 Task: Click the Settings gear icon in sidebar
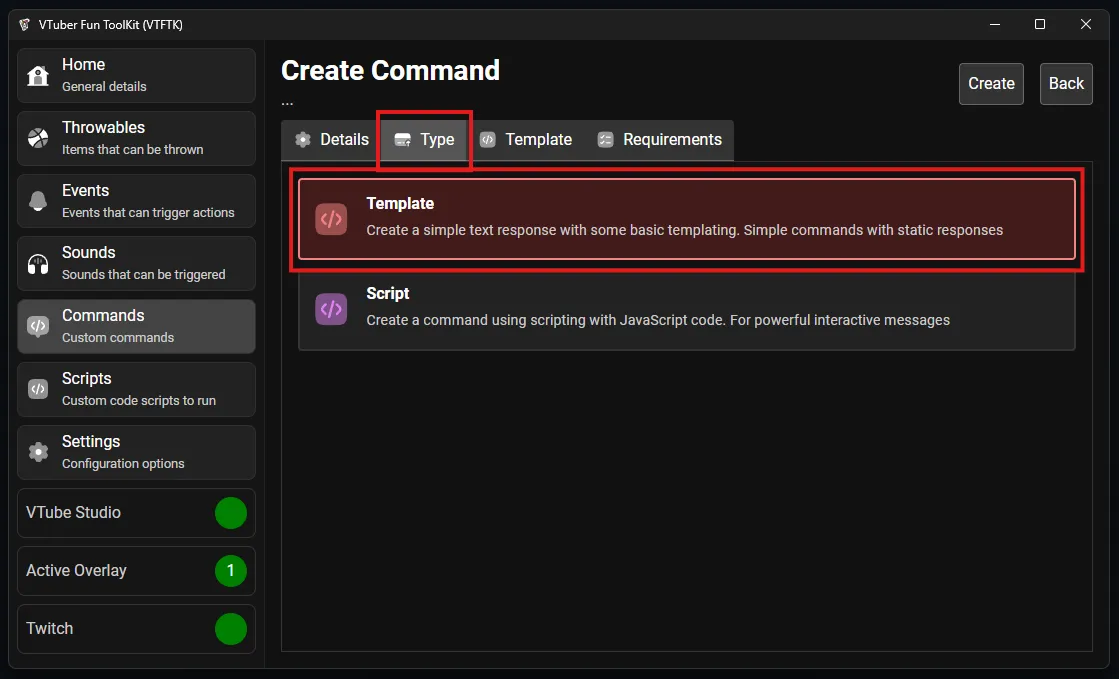click(x=38, y=452)
